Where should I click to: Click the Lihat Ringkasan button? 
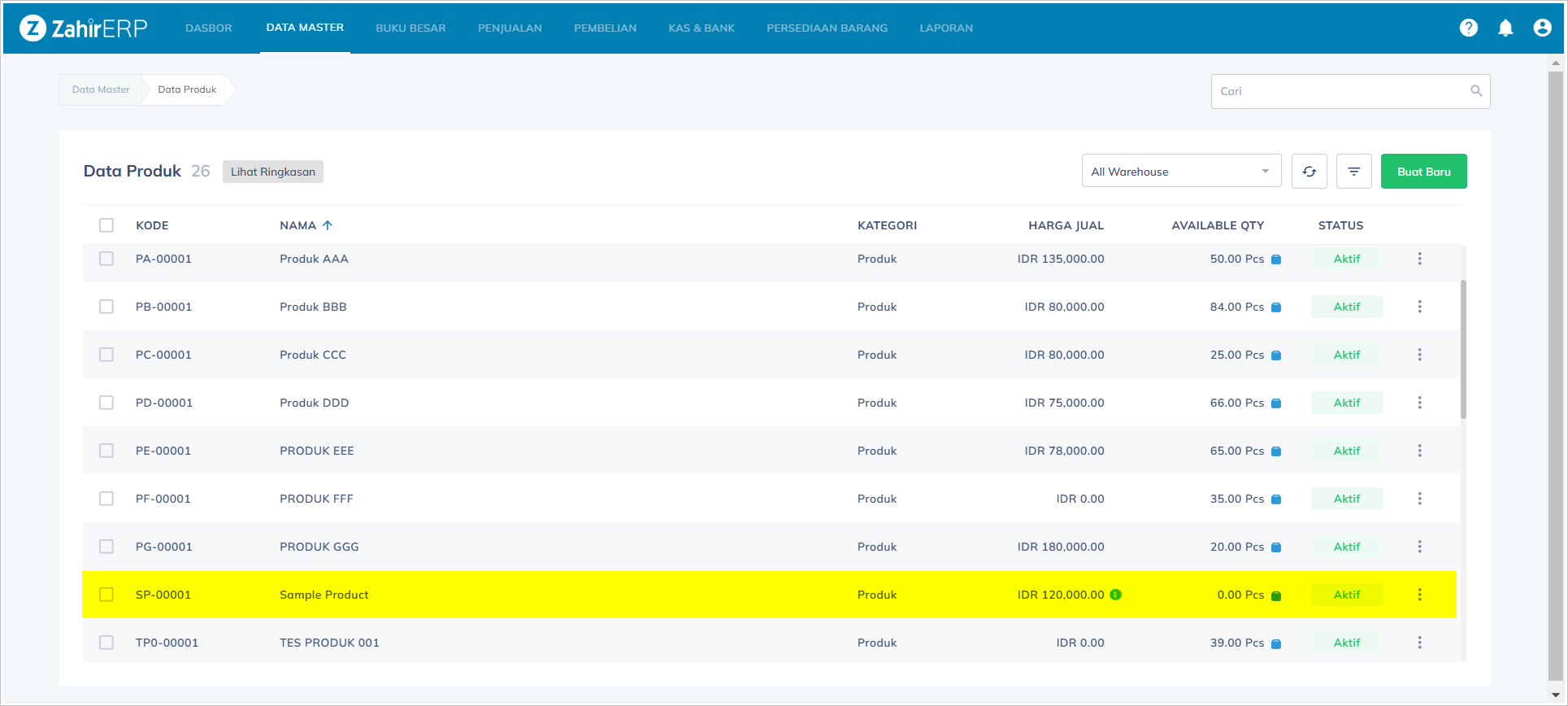coord(272,172)
